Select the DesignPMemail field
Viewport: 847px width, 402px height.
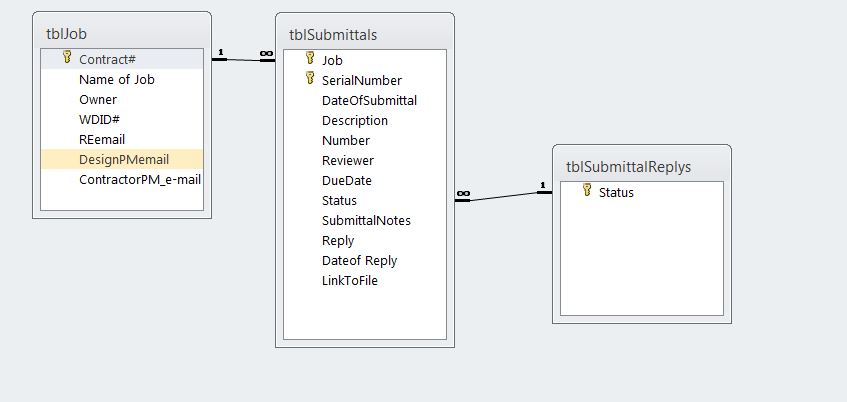point(123,159)
